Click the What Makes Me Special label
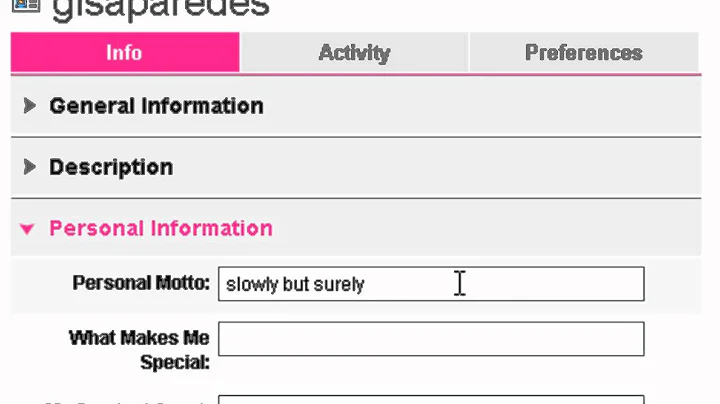Viewport: 720px width, 404px height. click(139, 349)
